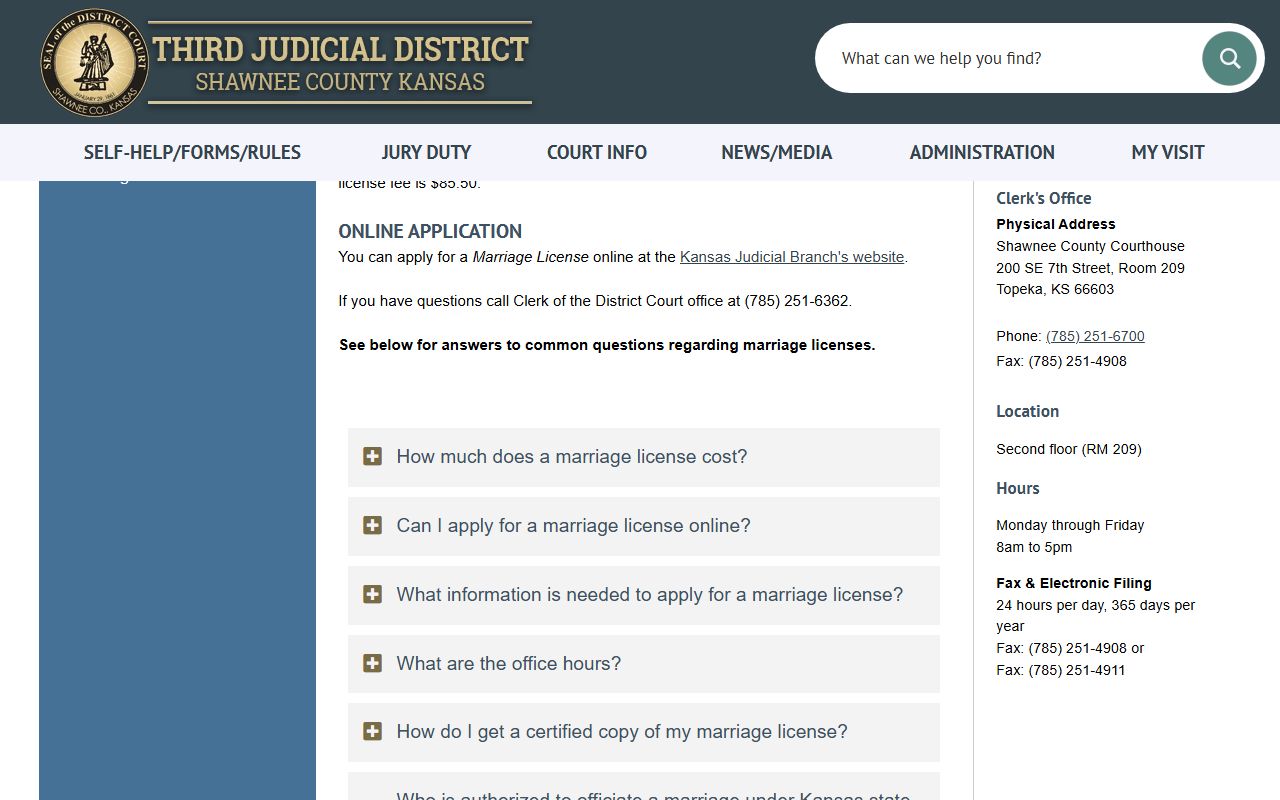Click the plus icon beside office hours question
The width and height of the screenshot is (1280, 800).
(372, 664)
